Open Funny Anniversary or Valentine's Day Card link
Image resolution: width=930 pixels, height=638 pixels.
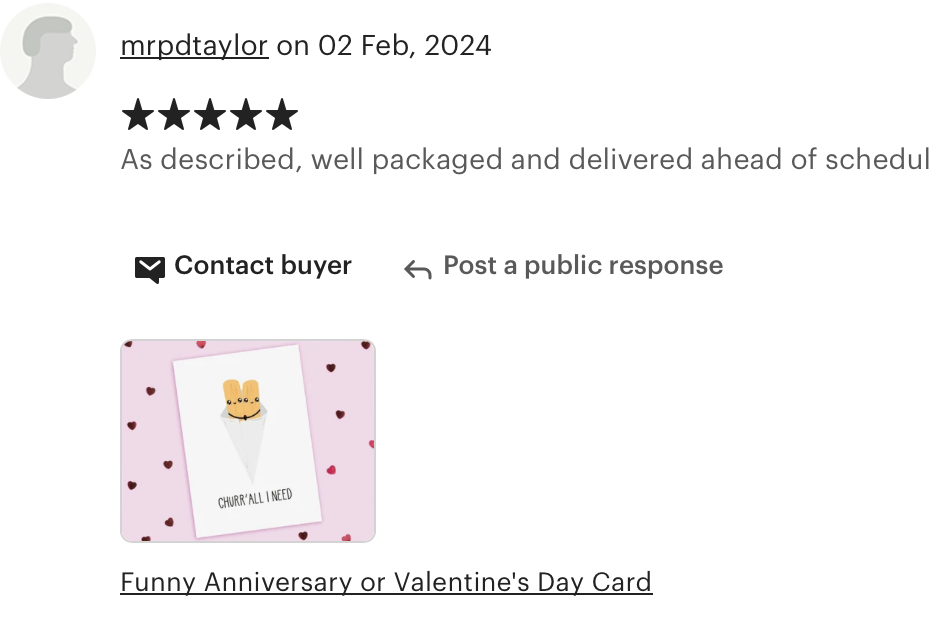point(386,582)
